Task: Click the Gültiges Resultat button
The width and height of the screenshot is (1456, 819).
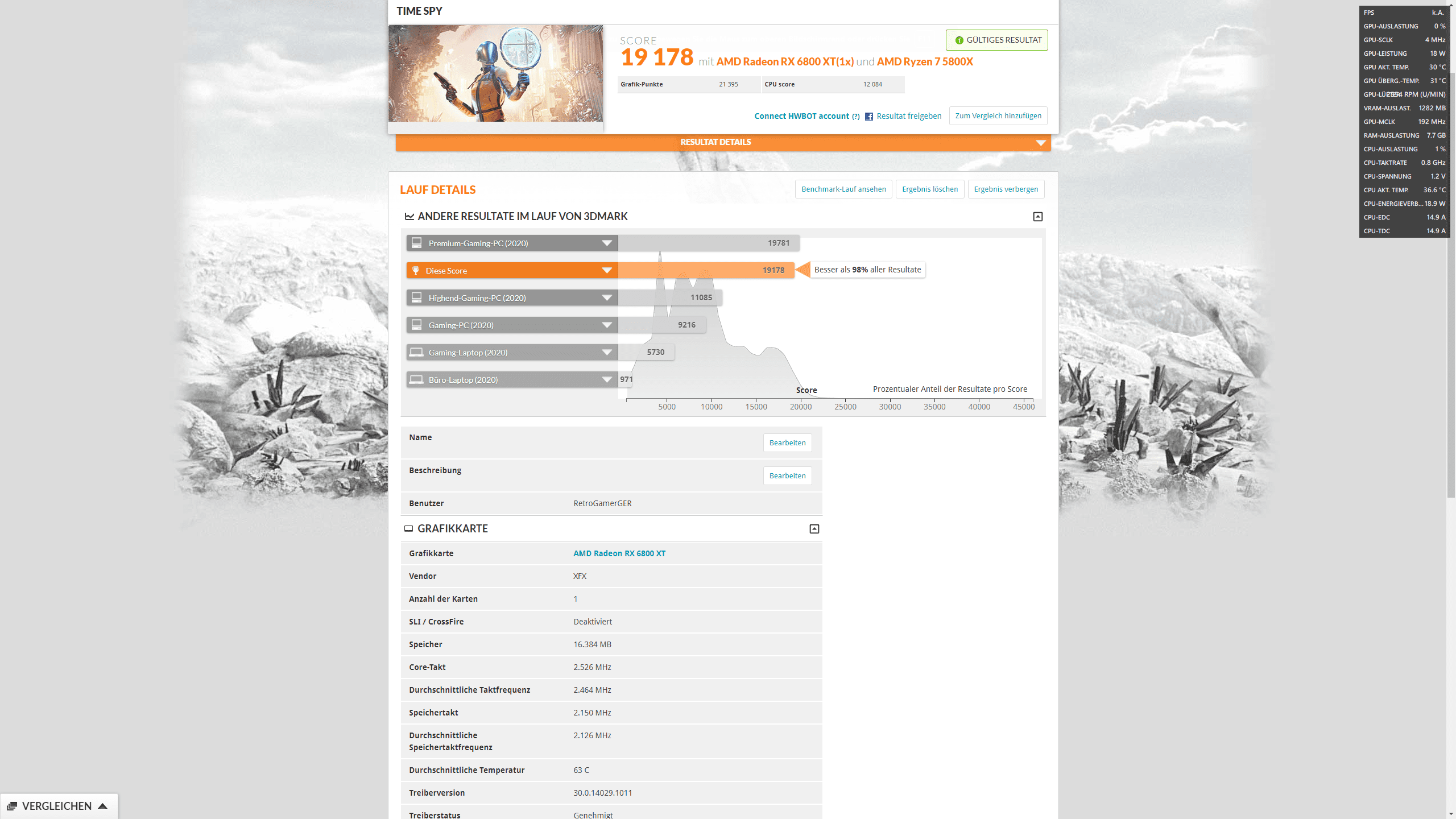Action: point(996,40)
